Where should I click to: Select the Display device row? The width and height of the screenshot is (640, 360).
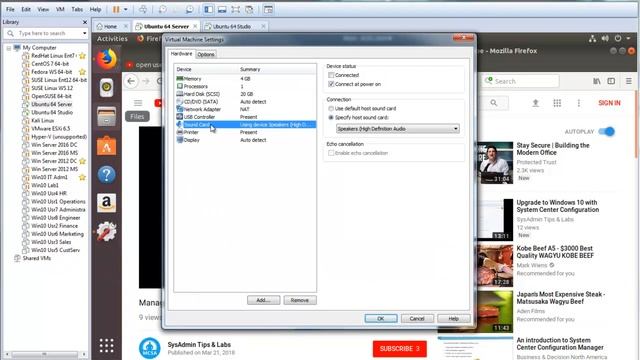tap(246, 140)
